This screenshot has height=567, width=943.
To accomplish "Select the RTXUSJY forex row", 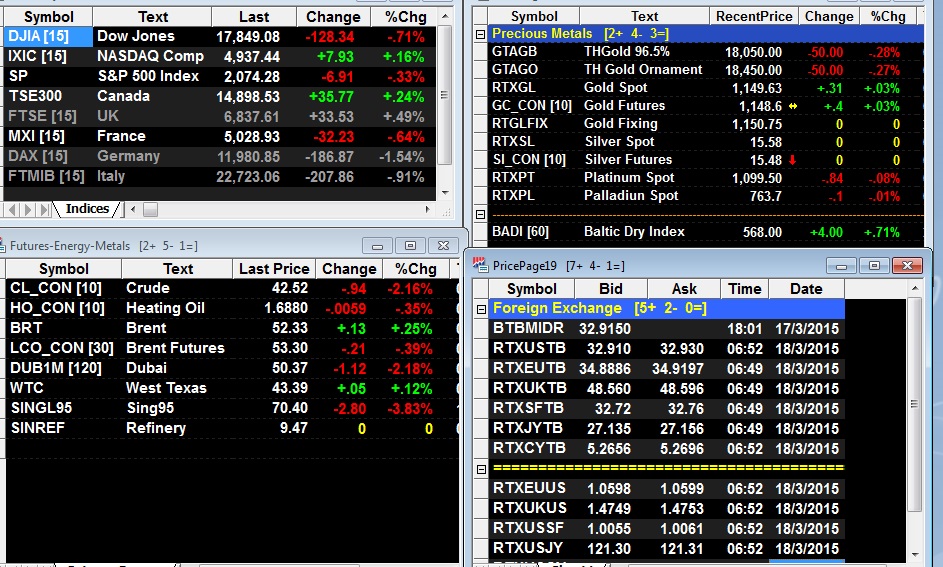I will coord(667,548).
